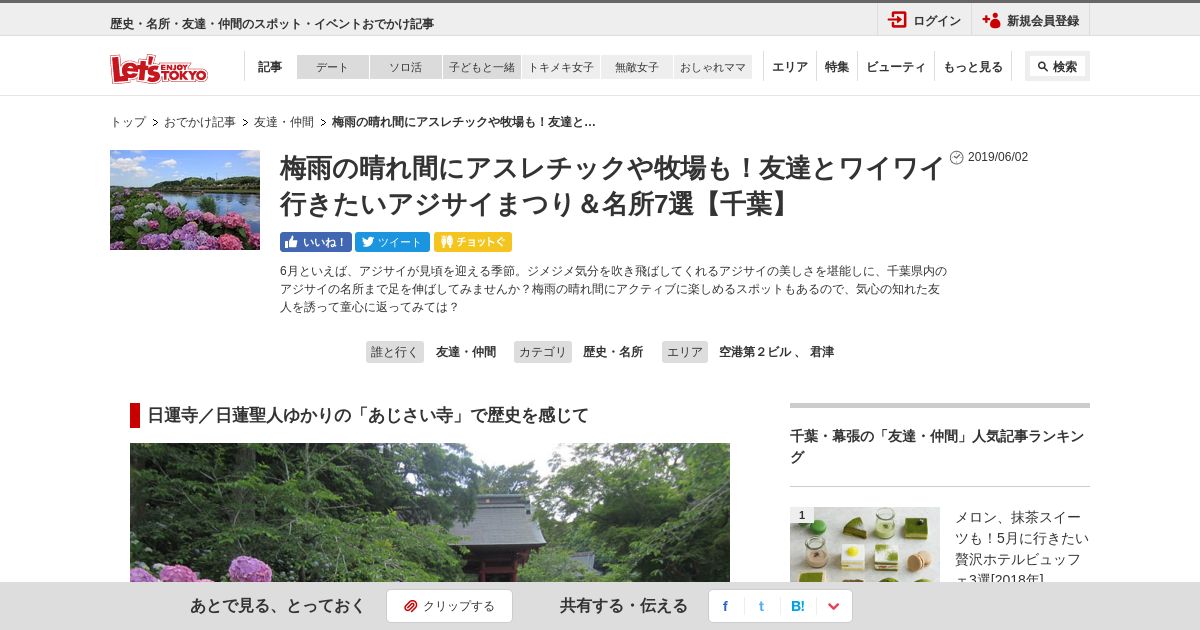
Task: Share via the Facebook f icon
Action: tap(725, 606)
